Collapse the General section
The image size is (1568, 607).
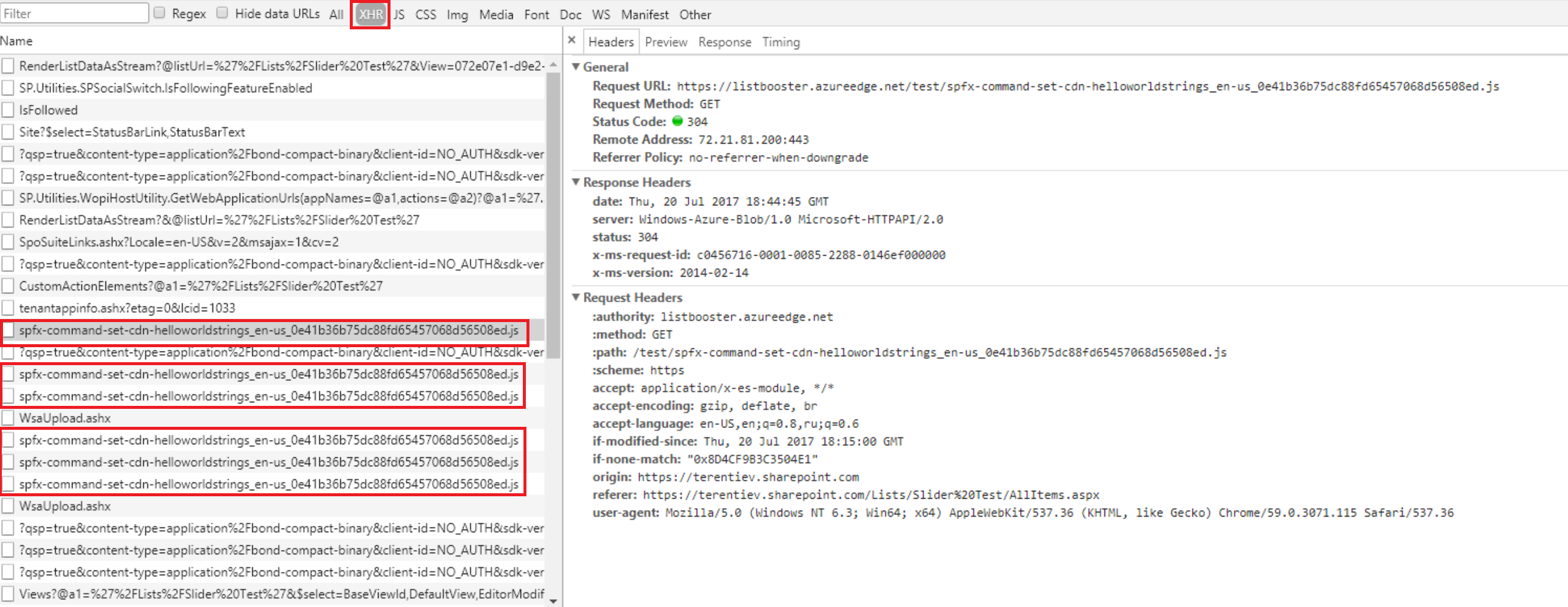[576, 67]
